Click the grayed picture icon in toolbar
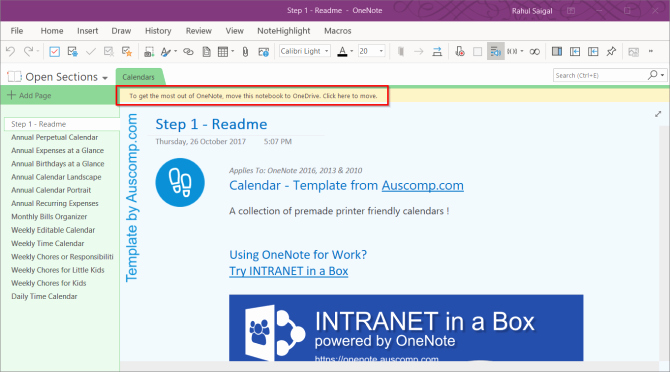Screen dimensions: 670x372 click(x=634, y=52)
